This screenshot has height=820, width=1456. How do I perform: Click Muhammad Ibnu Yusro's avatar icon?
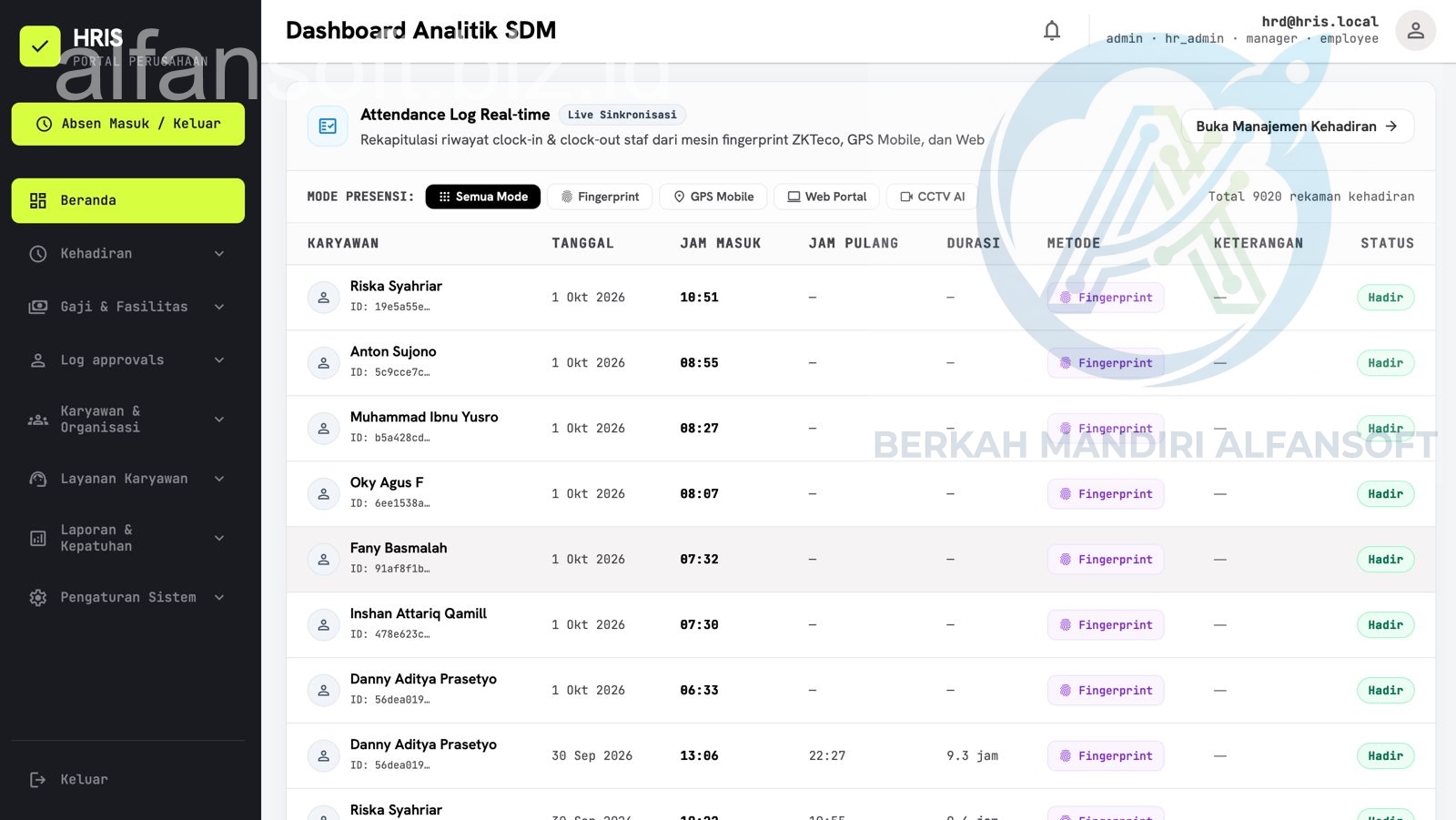click(323, 429)
